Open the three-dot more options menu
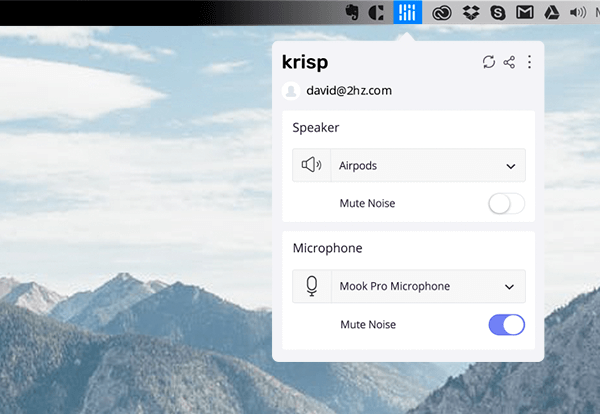 click(x=530, y=62)
